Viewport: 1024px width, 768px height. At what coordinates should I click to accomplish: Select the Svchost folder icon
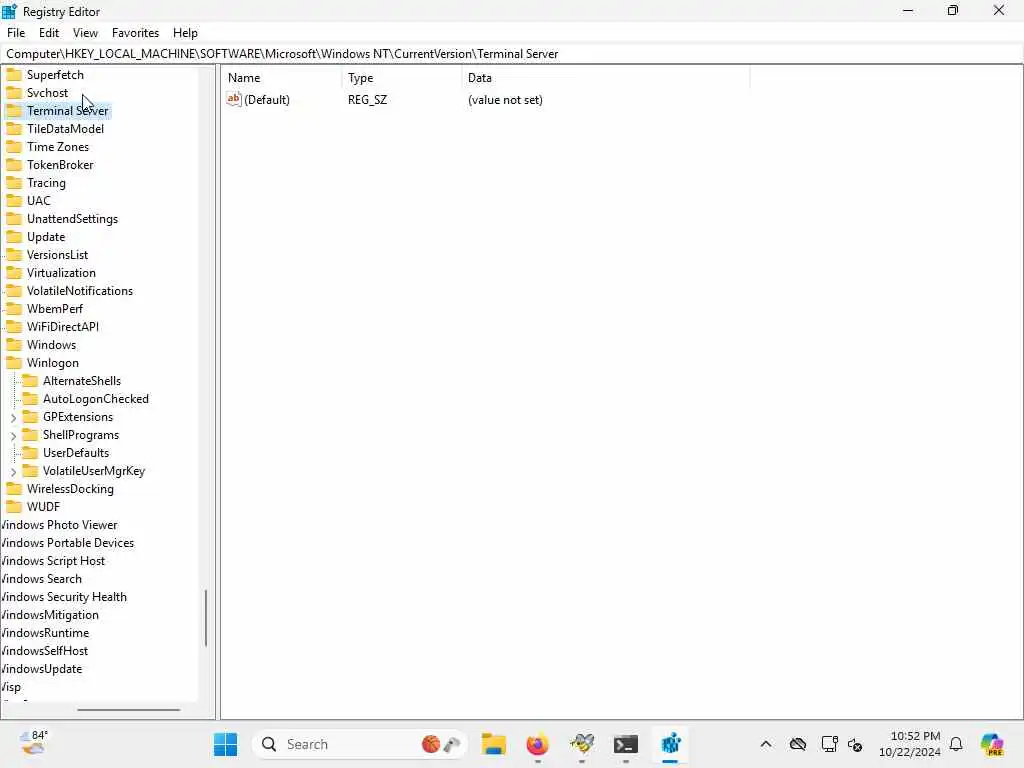point(14,93)
